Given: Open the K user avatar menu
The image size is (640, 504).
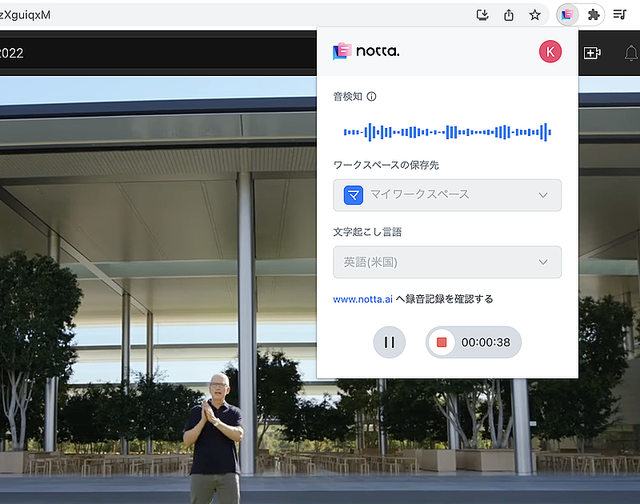Looking at the screenshot, I should (x=550, y=52).
